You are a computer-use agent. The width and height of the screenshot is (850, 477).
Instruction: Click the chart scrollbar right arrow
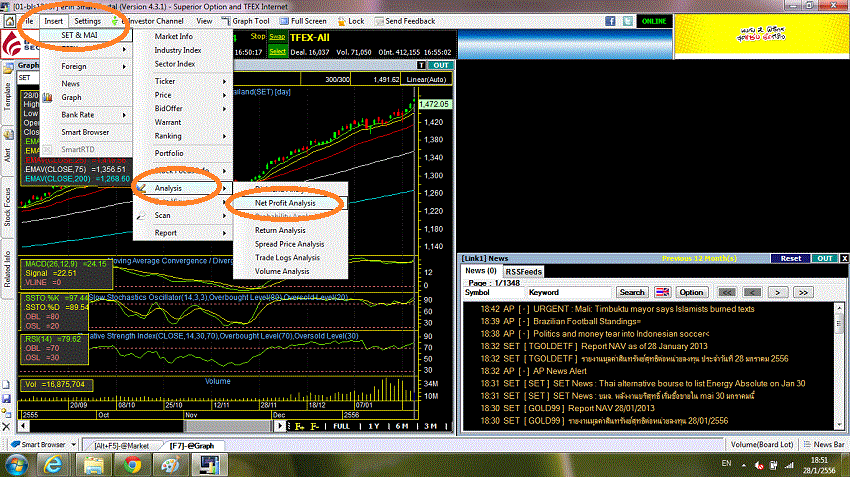coord(280,426)
